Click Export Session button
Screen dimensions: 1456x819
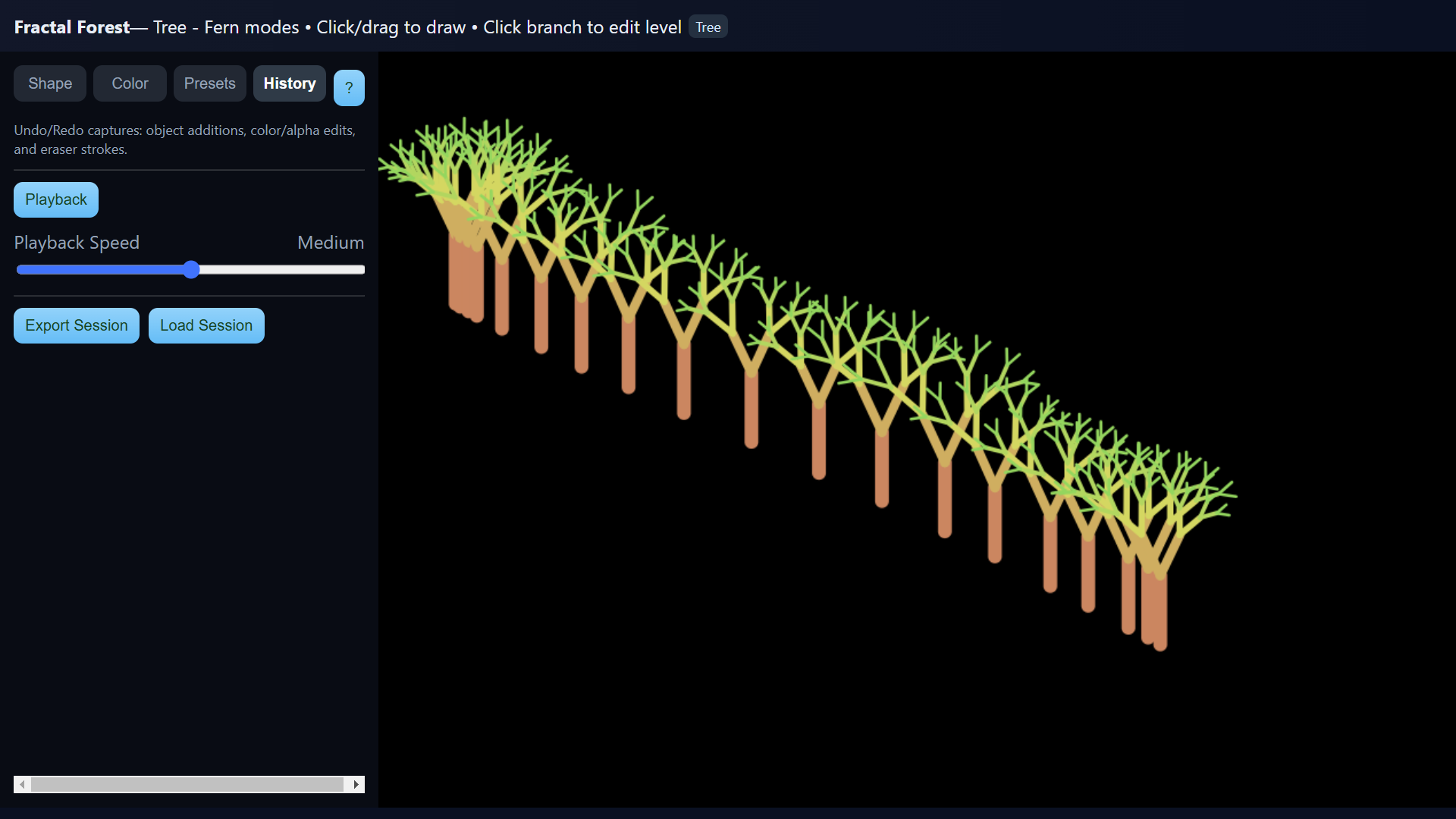coord(77,325)
